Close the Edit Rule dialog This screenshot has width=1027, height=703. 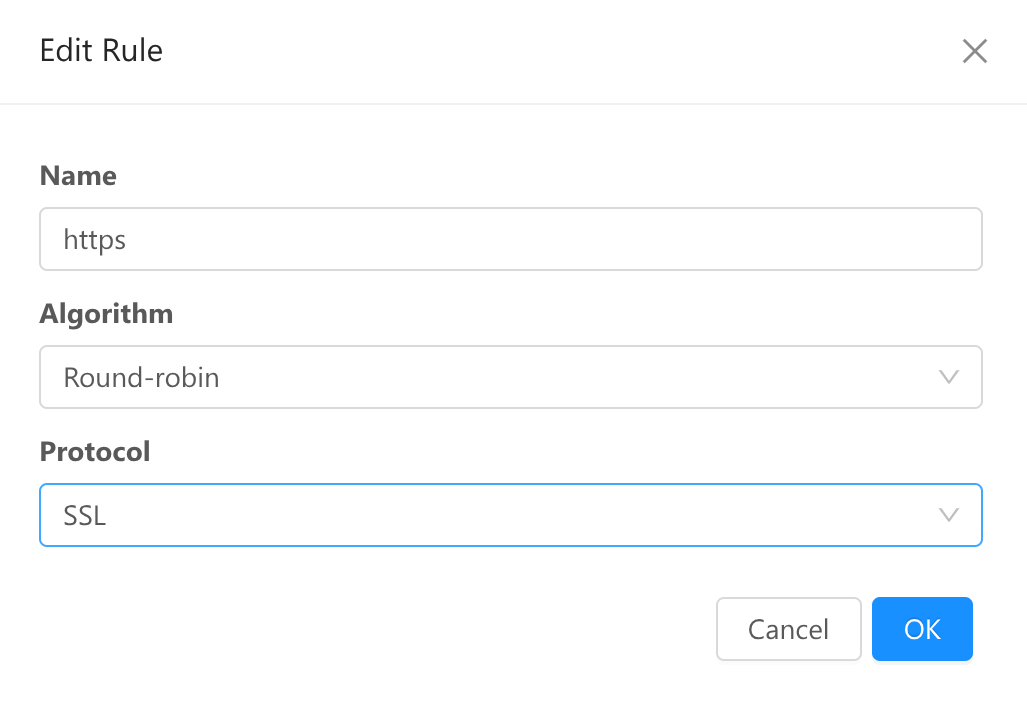(x=974, y=52)
